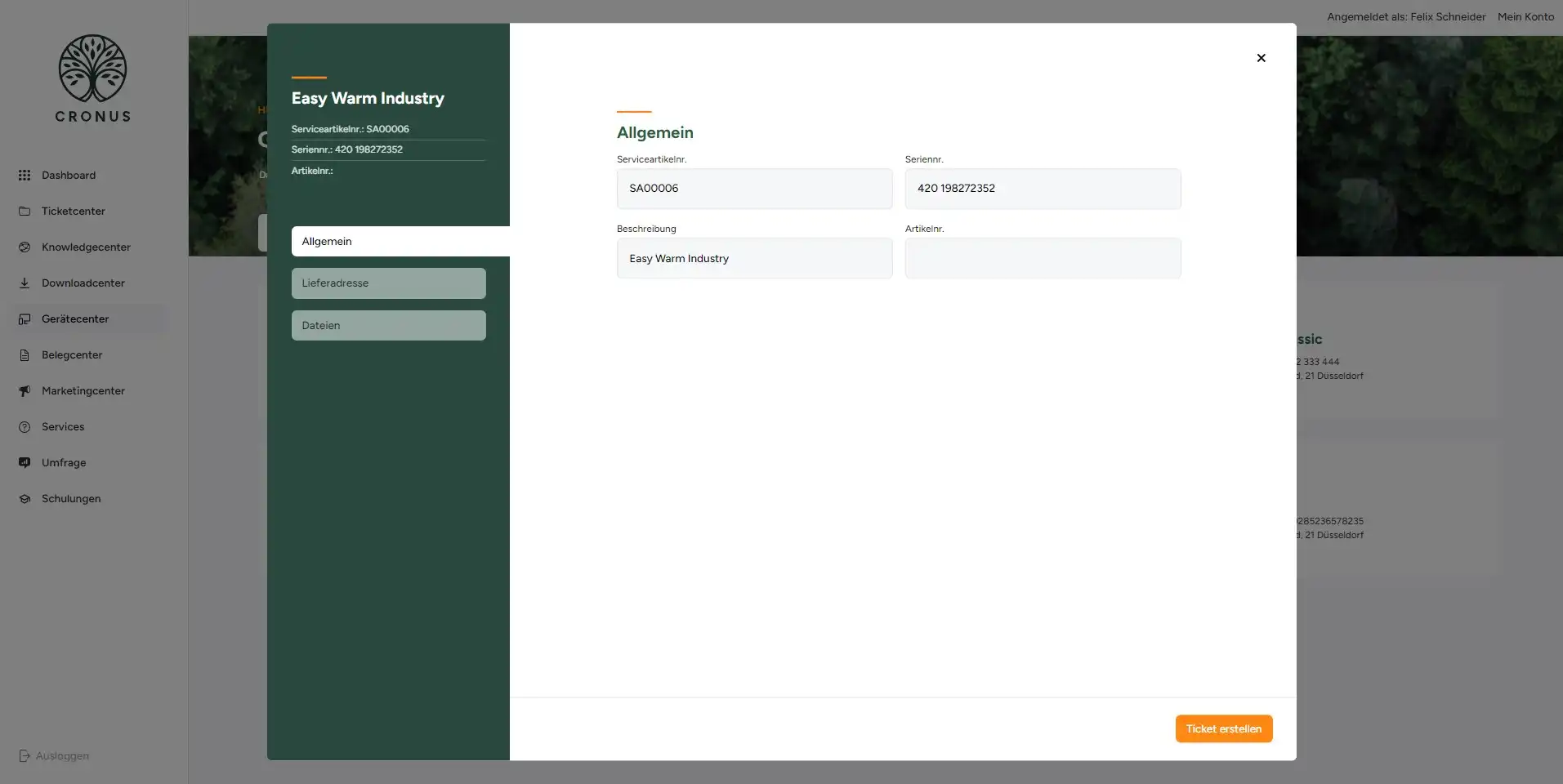
Task: Click Ausloggen to sign out
Action: pos(54,755)
